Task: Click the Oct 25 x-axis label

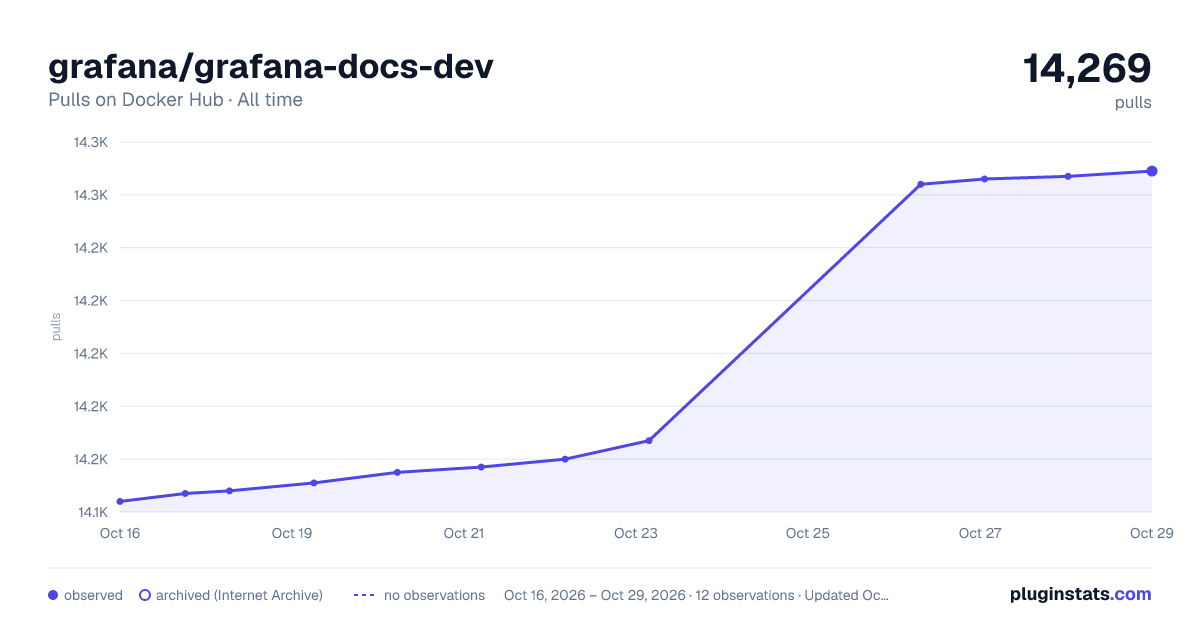Action: coord(808,533)
